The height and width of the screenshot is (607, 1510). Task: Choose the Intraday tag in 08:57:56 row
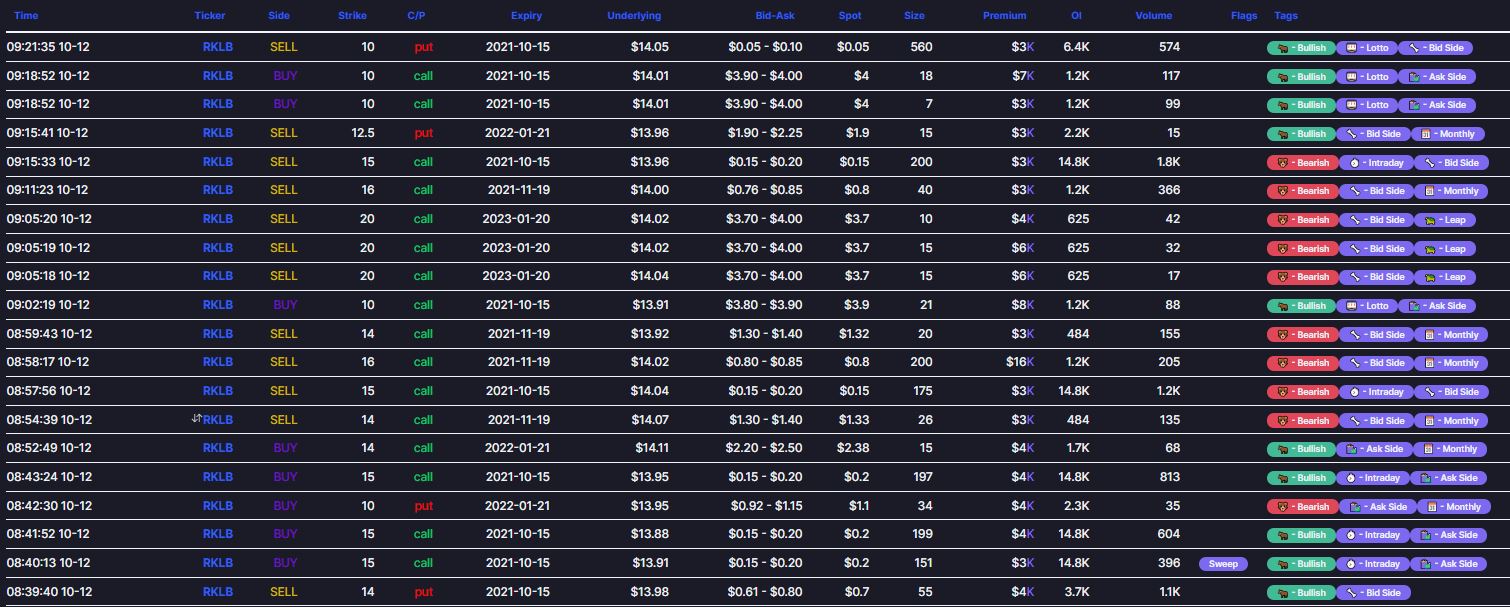click(x=1374, y=392)
